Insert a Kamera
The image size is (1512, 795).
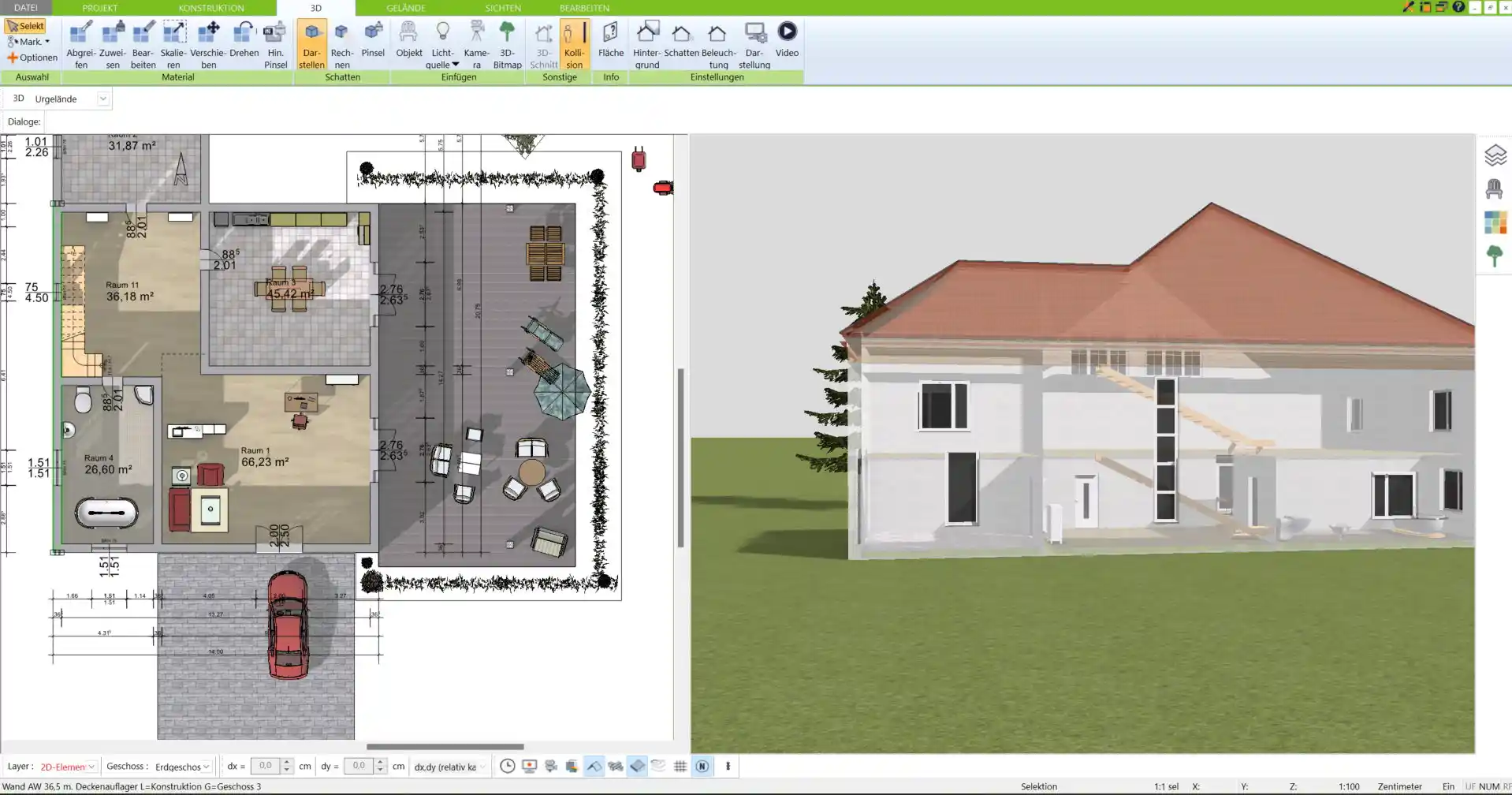(x=476, y=45)
